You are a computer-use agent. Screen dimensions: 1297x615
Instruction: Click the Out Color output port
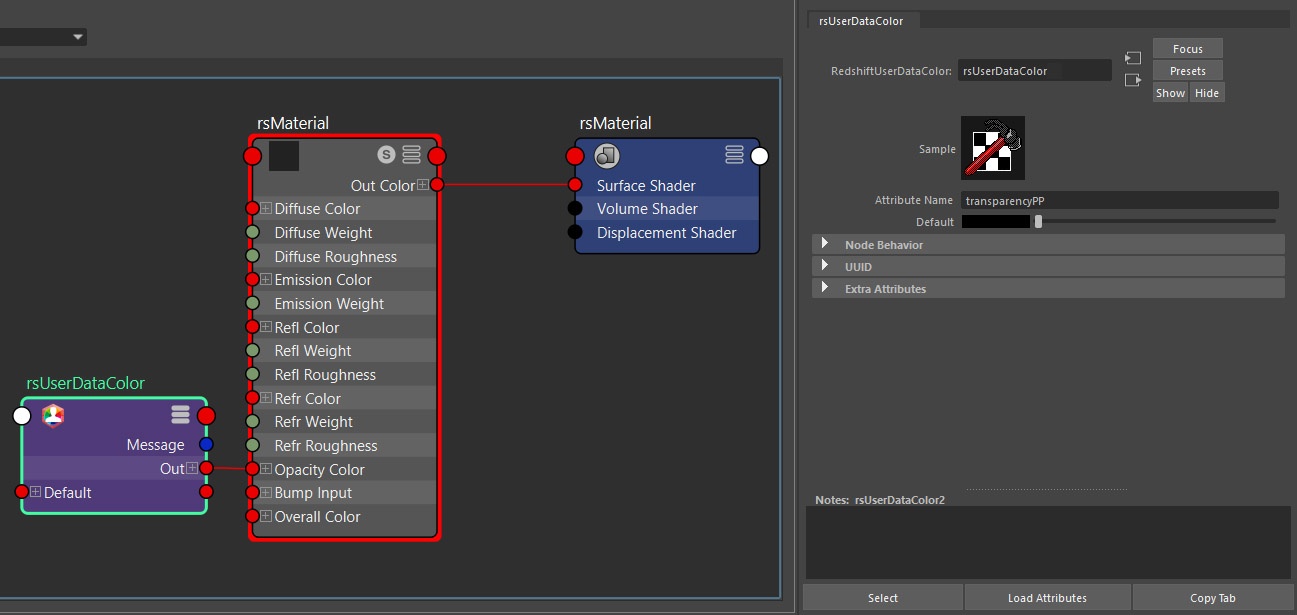click(x=437, y=185)
